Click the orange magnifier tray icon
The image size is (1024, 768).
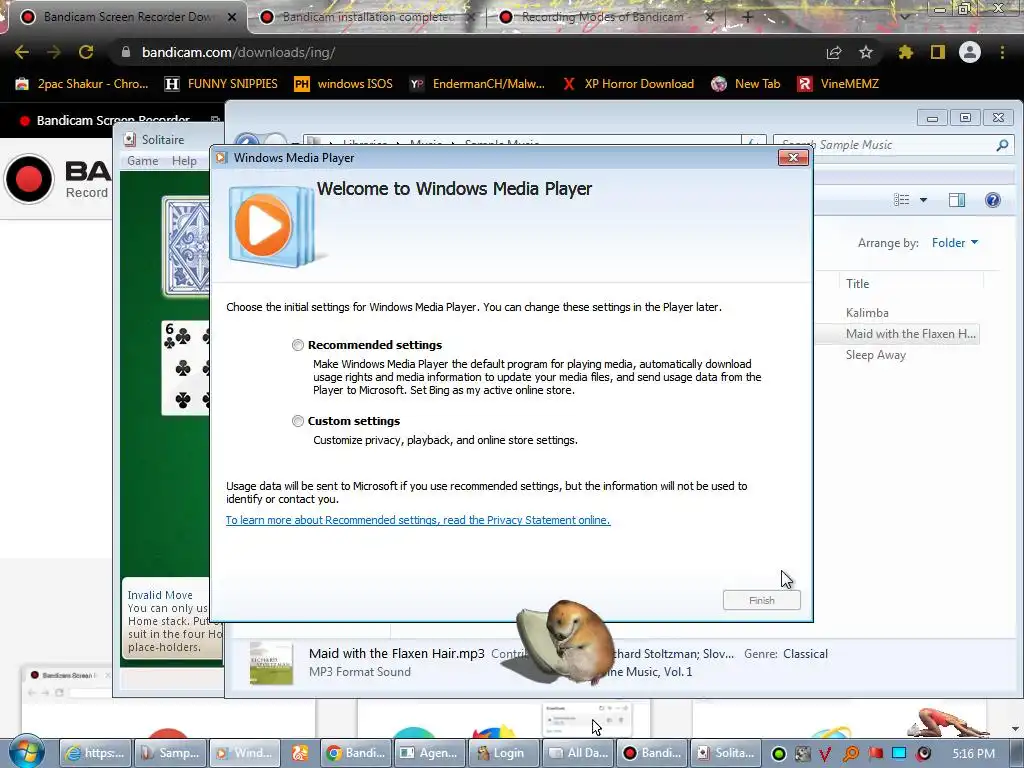pyautogui.click(x=850, y=754)
